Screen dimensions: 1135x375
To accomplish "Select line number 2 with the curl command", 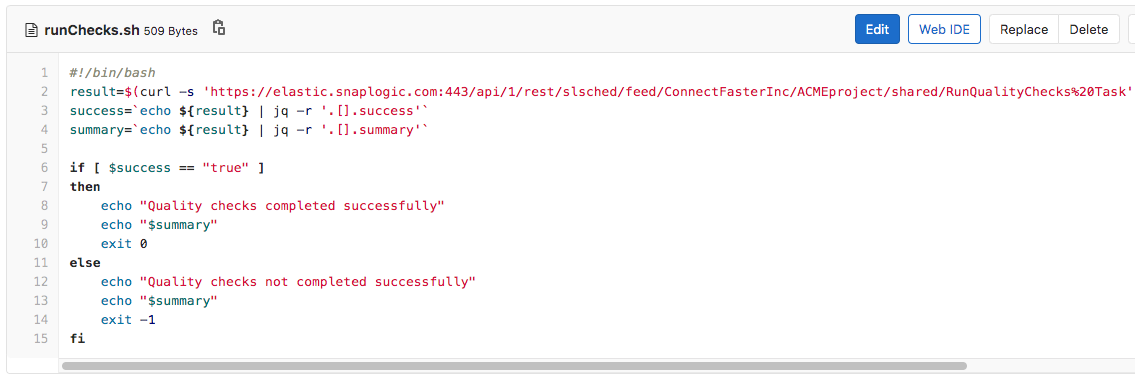I will tap(44, 92).
